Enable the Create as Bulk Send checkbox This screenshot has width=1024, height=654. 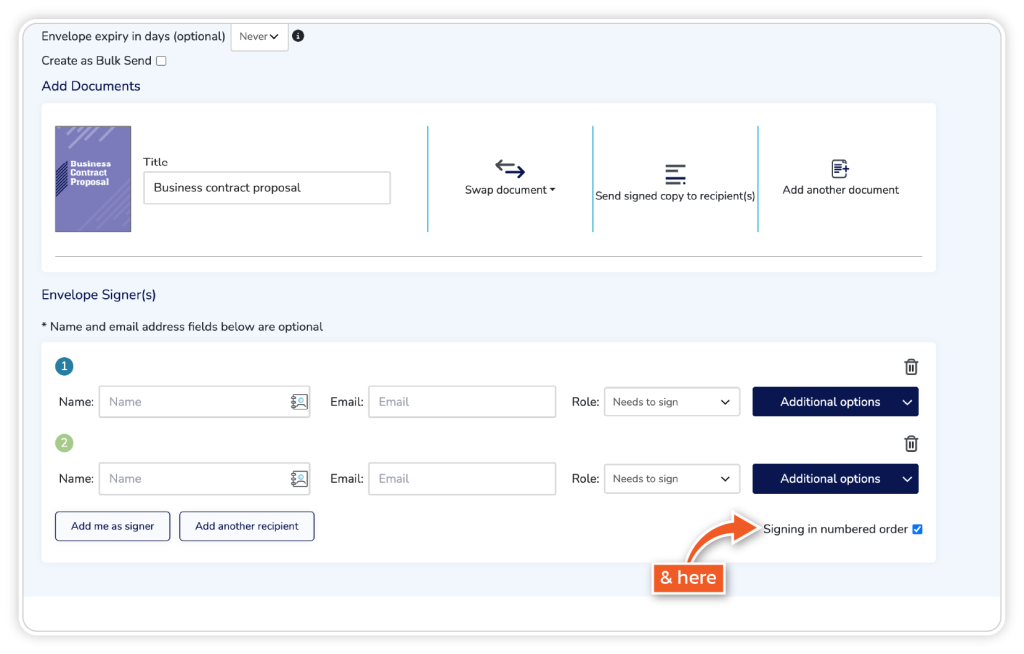(161, 61)
